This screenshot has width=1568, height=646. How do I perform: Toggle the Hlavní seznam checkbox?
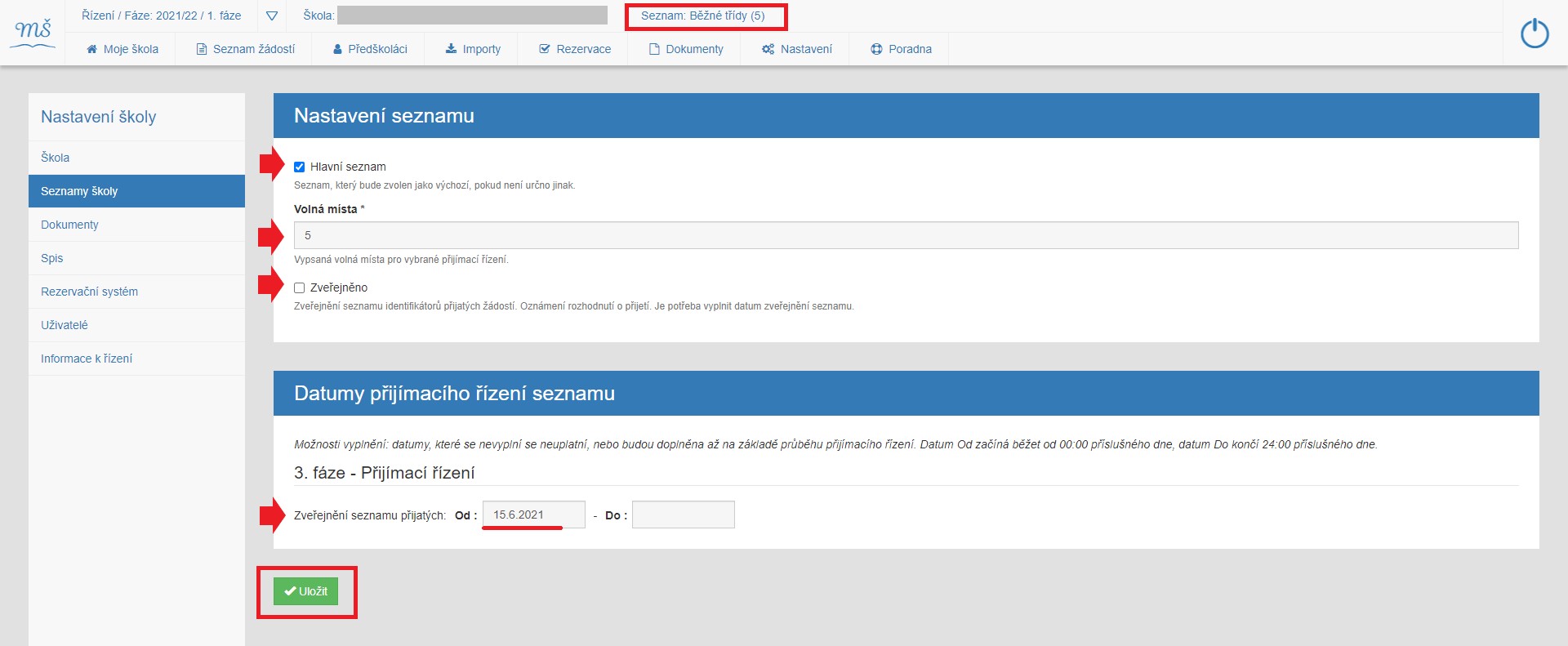pos(299,167)
